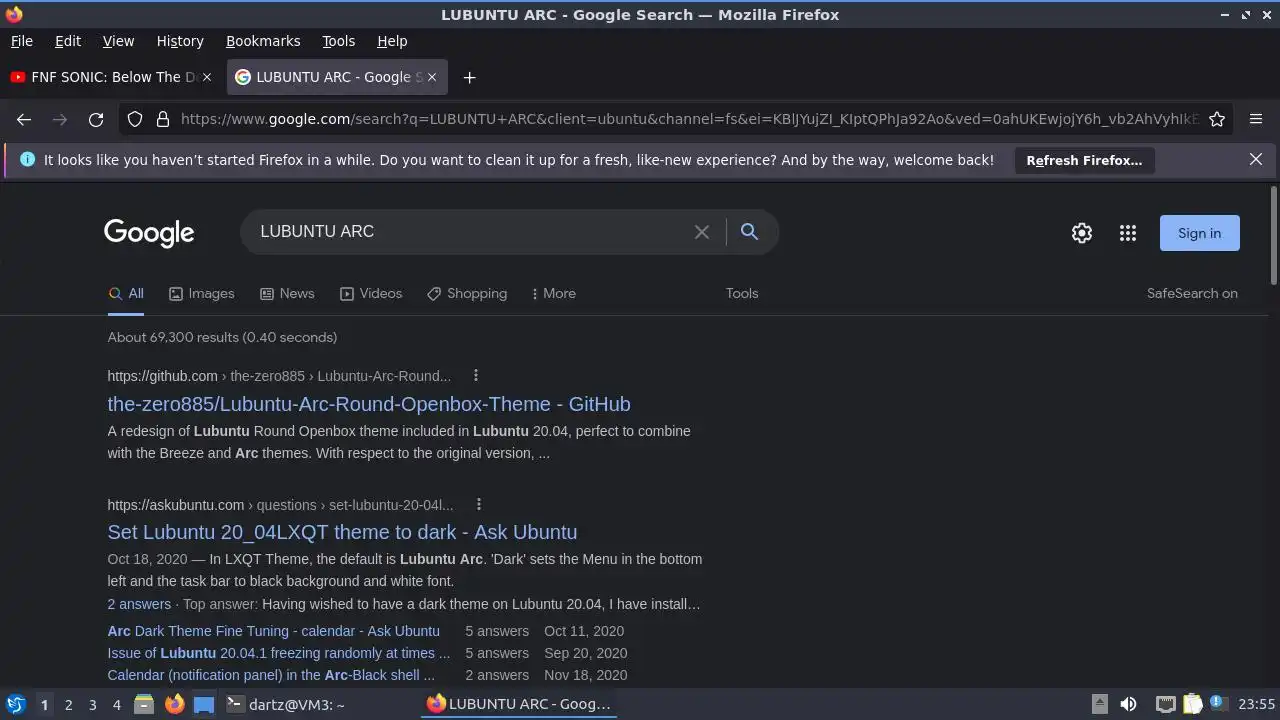Open the clipboard tray icon
Viewport: 1280px width, 720px height.
tap(1192, 704)
